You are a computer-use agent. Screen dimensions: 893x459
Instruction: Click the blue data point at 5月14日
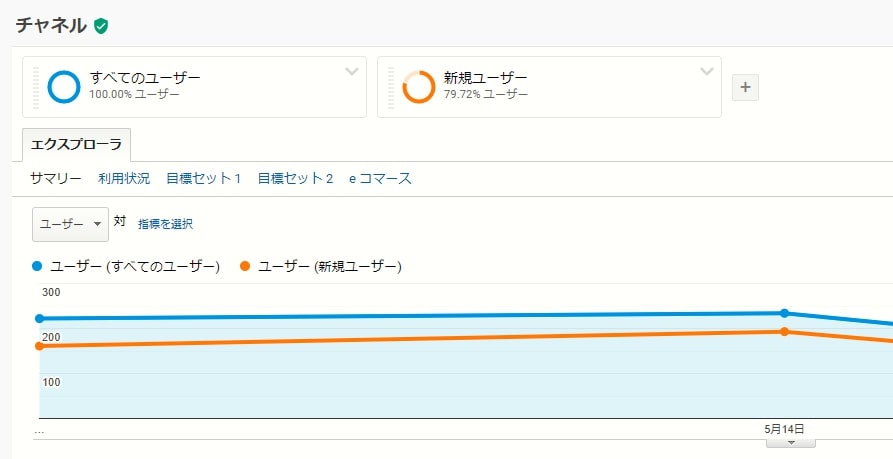pos(784,313)
